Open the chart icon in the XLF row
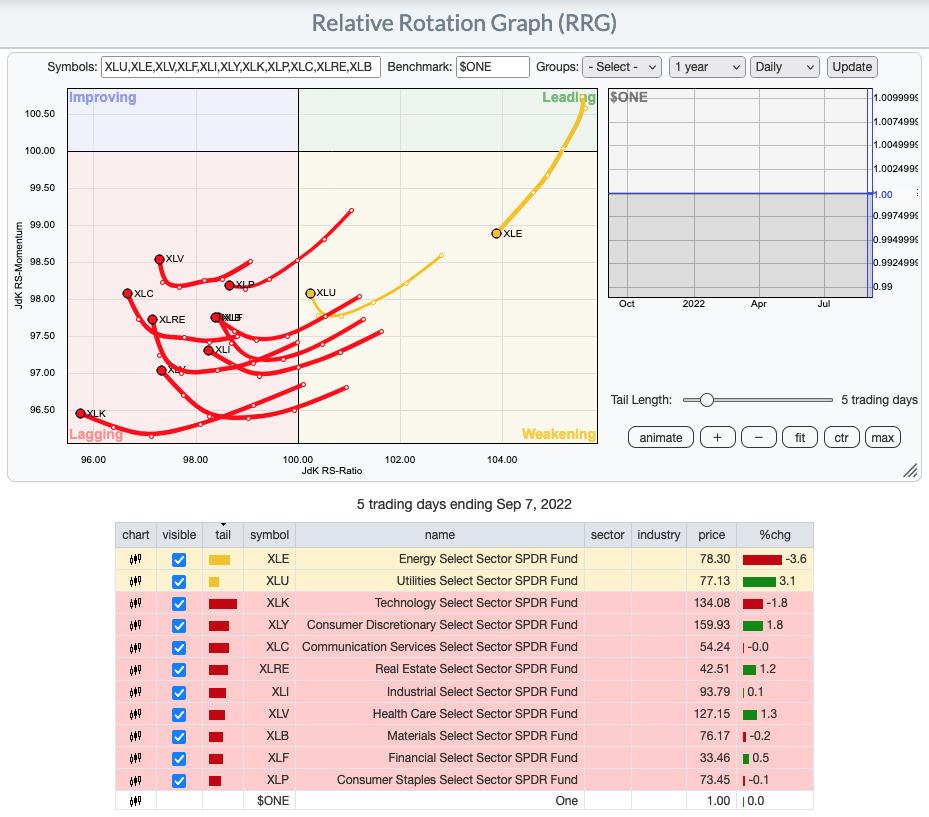 [136, 758]
